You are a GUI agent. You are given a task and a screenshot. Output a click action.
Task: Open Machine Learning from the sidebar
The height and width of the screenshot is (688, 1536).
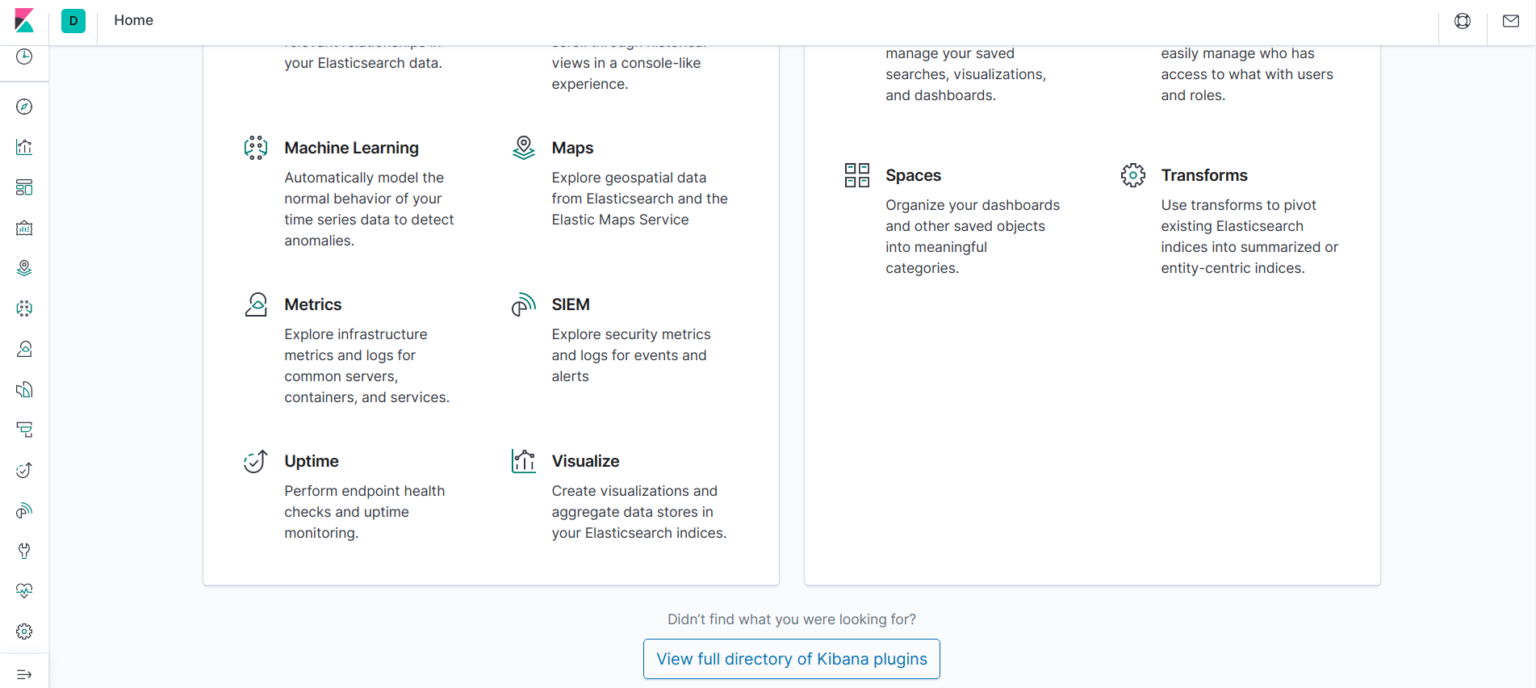24,308
